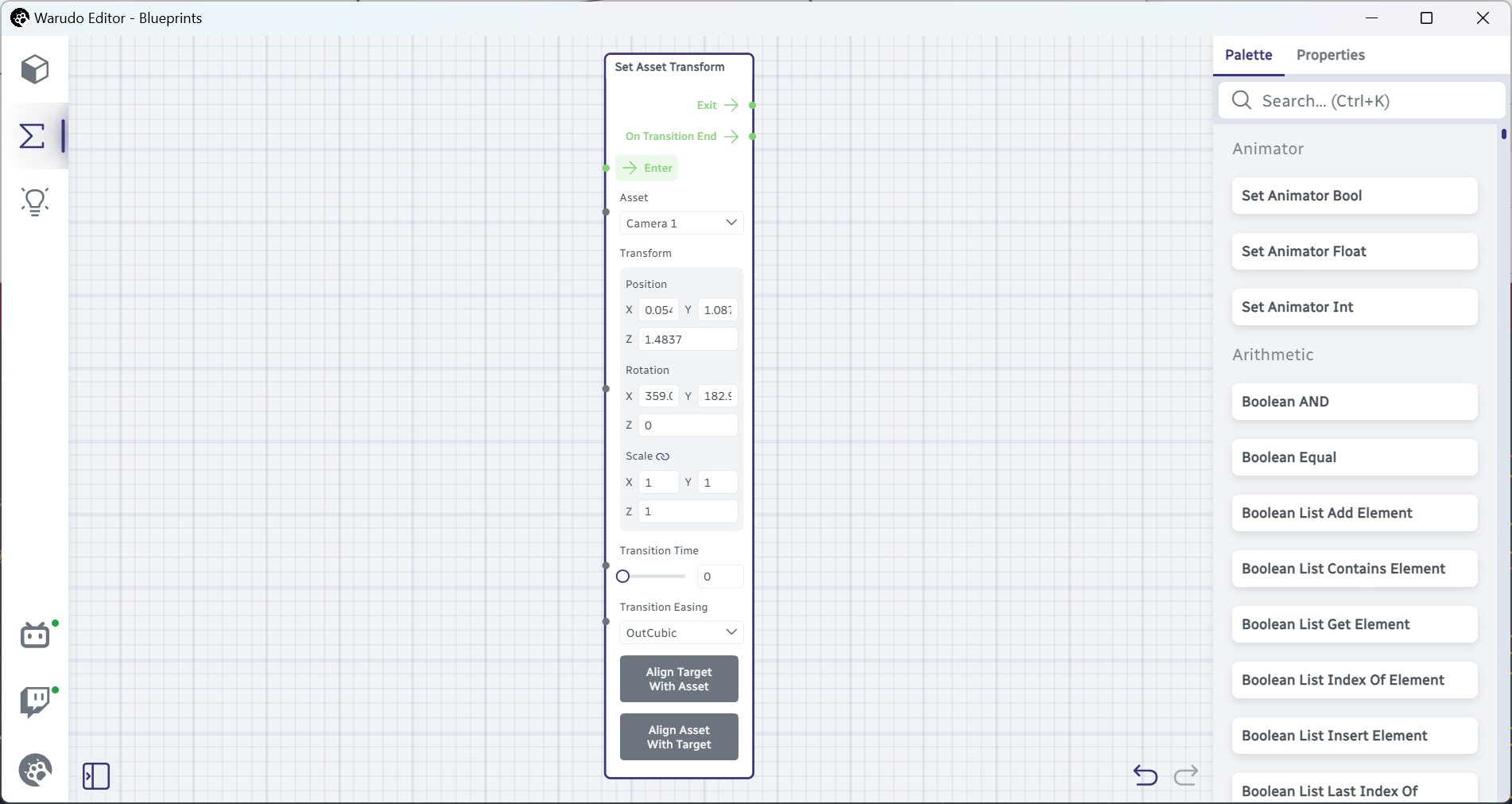This screenshot has height=804, width=1512.
Task: Open the lightbulb icon in sidebar
Action: [x=35, y=201]
